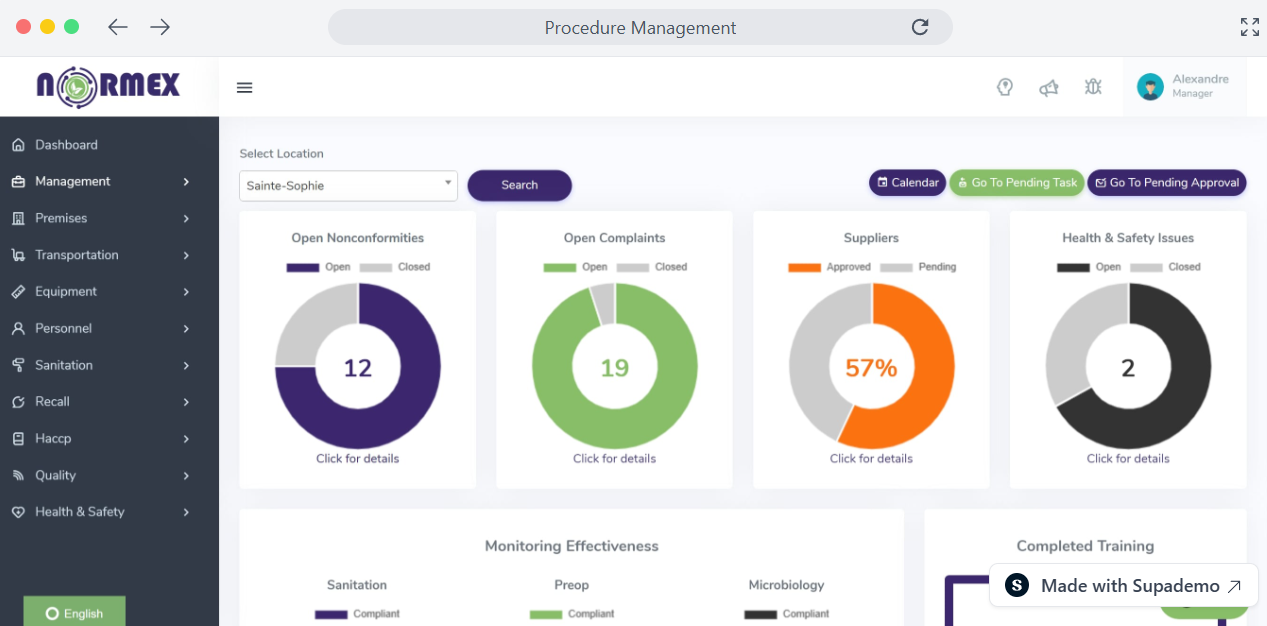Open the bug report icon
The image size is (1267, 626).
point(1093,87)
